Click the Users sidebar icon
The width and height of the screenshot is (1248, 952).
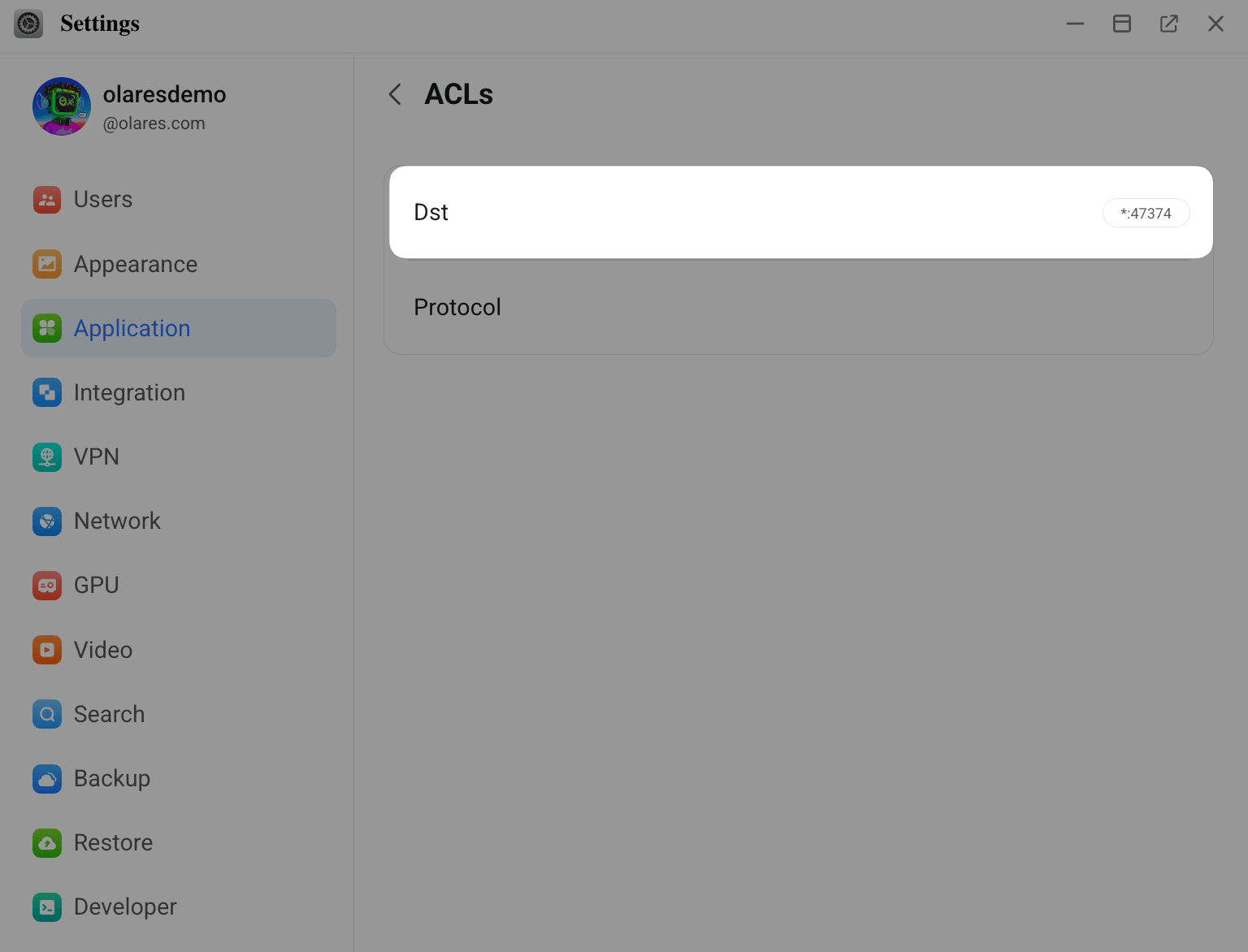pyautogui.click(x=47, y=200)
